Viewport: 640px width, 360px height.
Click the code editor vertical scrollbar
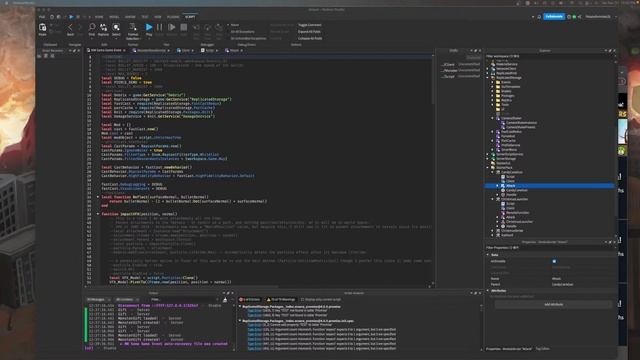click(433, 80)
